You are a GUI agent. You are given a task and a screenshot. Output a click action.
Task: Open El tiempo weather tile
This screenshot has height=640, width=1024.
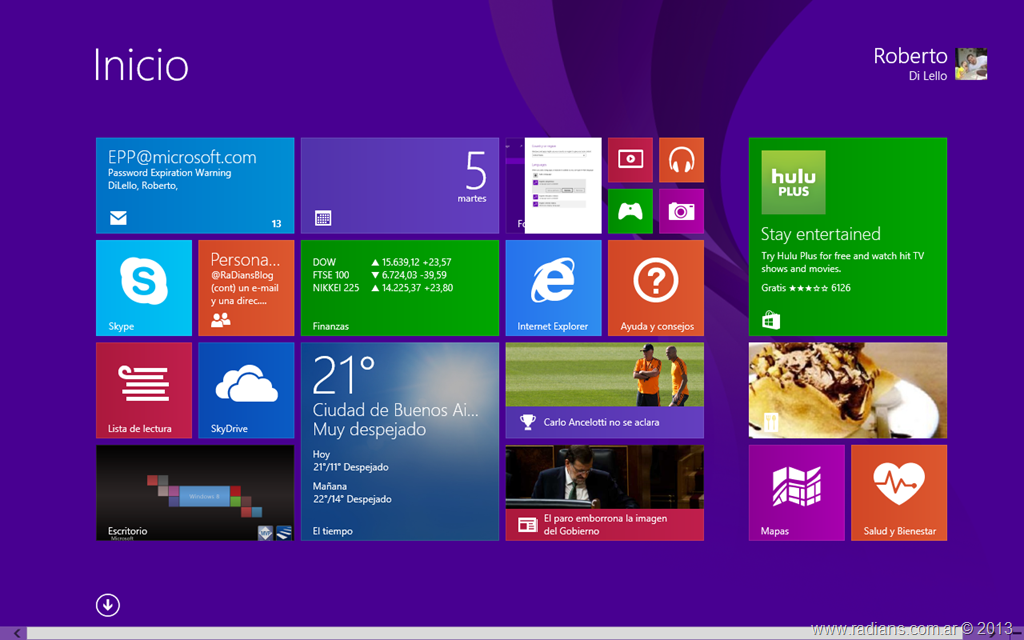(399, 441)
